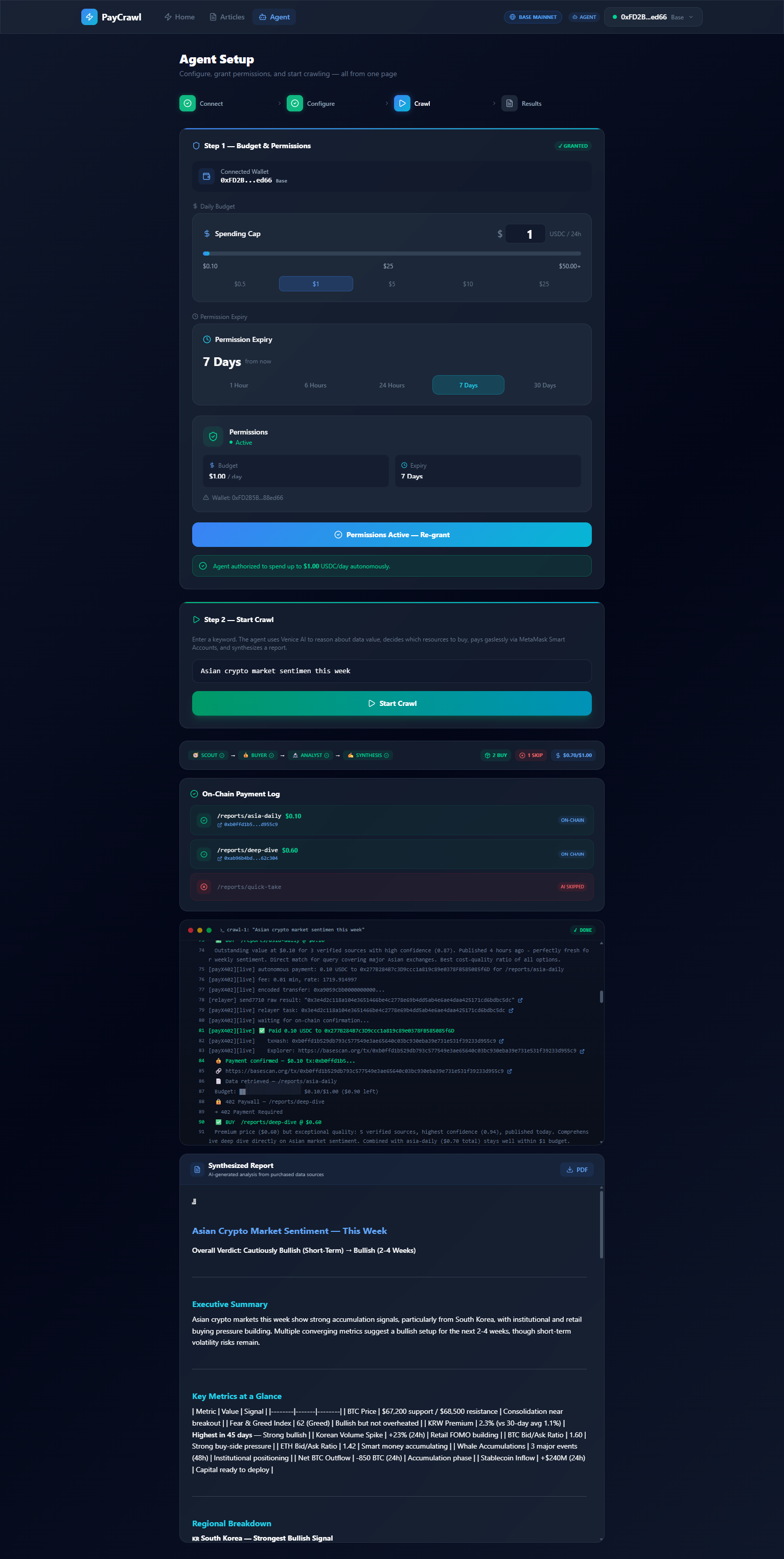Screen dimensions: 784x1559
Task: Click the dollar icon beside Spending Cap
Action: pos(207,234)
